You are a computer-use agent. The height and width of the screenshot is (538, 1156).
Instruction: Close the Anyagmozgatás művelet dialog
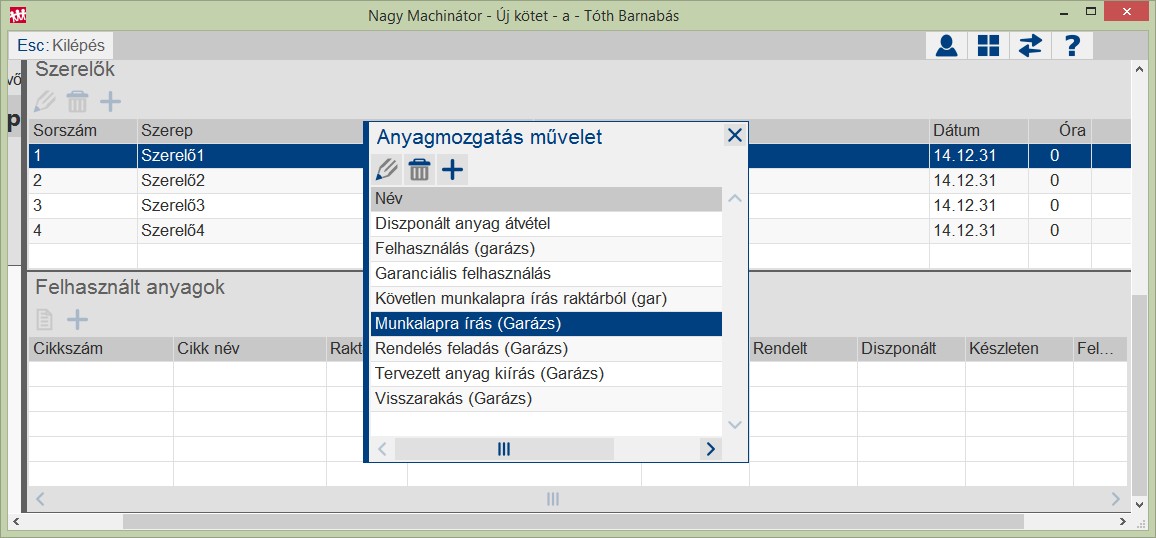(734, 136)
